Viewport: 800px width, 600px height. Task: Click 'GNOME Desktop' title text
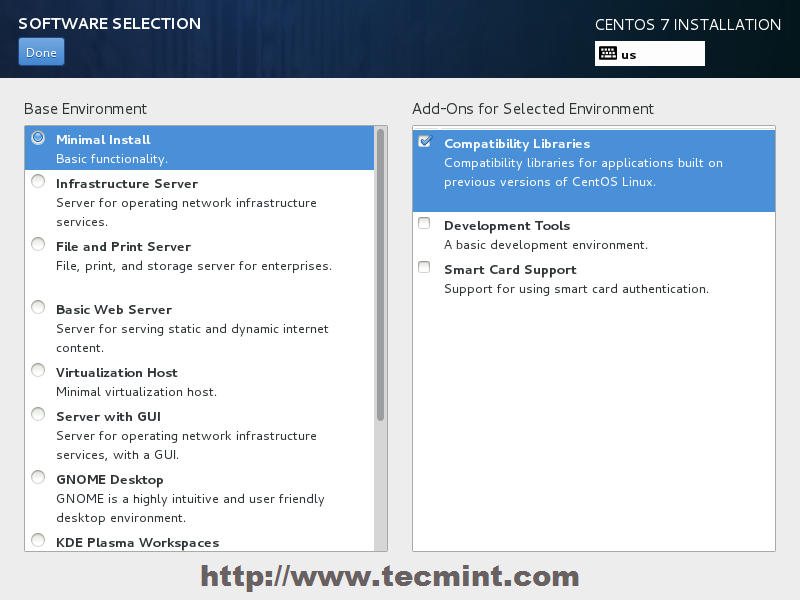pyautogui.click(x=110, y=480)
